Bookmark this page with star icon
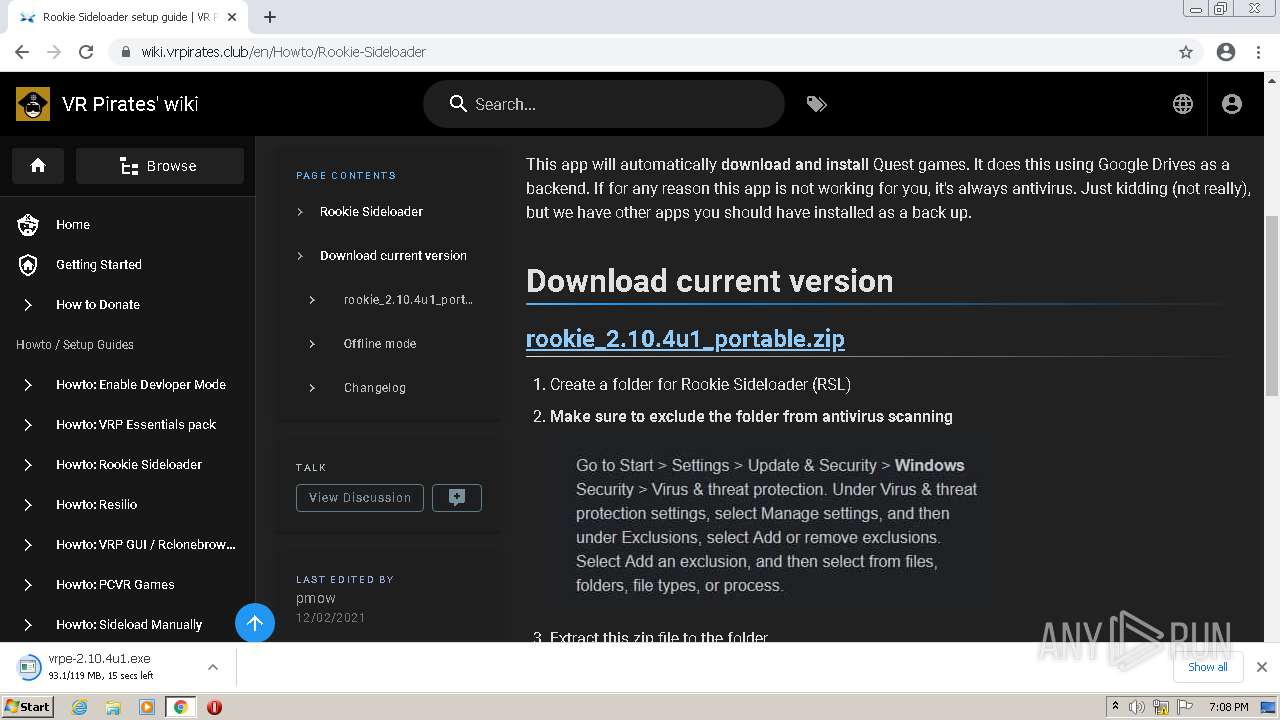The height and width of the screenshot is (720, 1280). (x=1186, y=52)
